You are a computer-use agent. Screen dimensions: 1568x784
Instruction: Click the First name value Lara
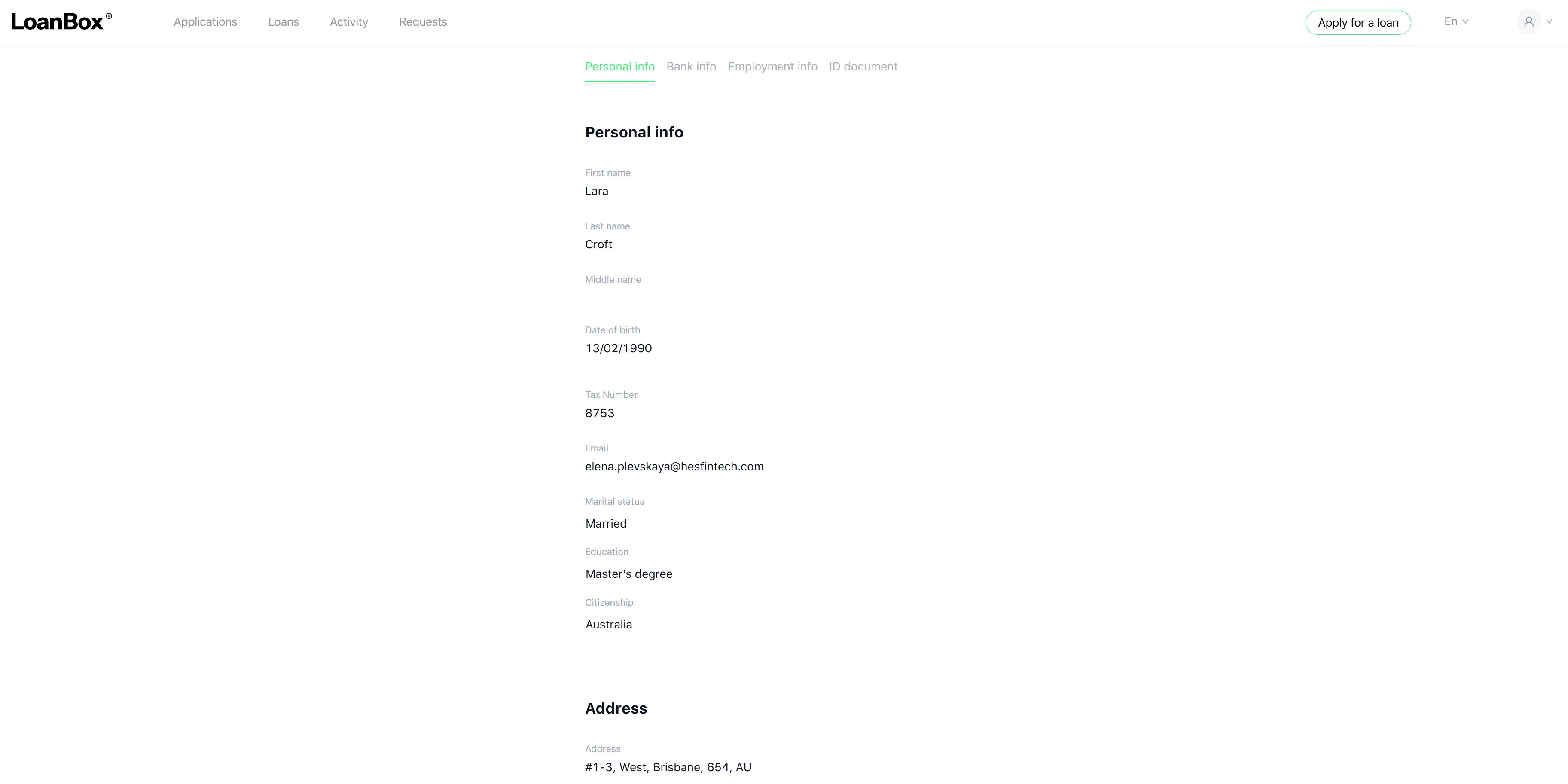[596, 191]
